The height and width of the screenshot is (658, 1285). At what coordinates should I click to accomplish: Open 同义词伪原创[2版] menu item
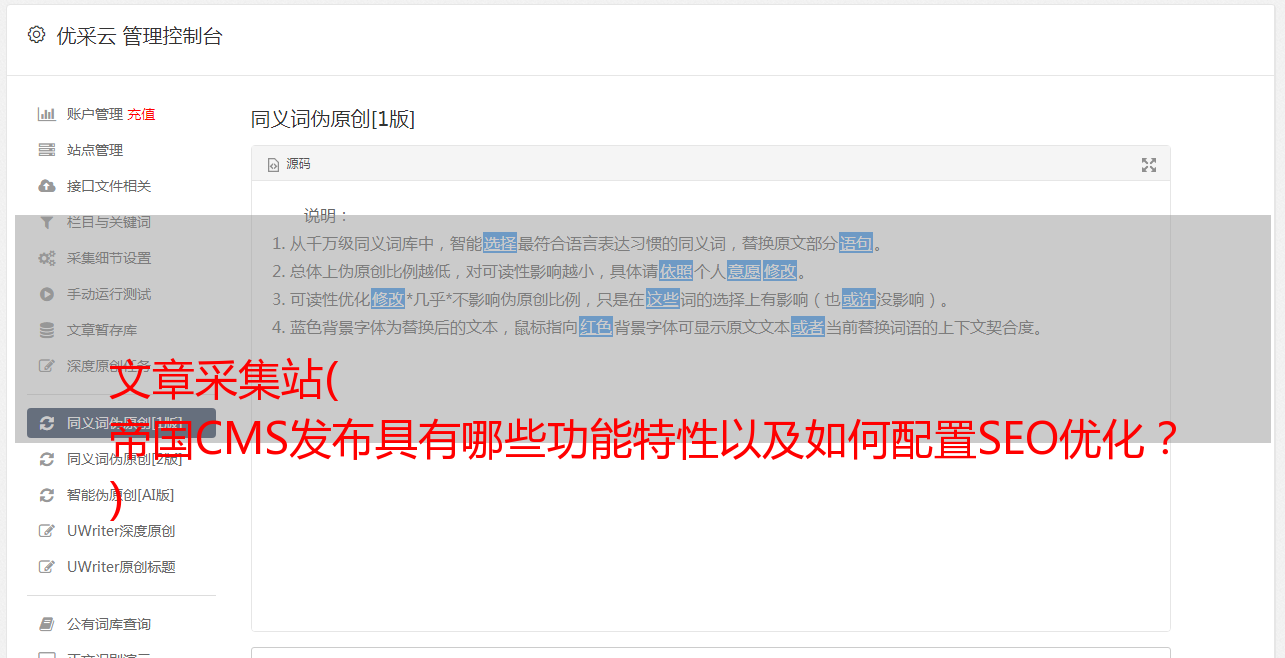pyautogui.click(x=121, y=459)
